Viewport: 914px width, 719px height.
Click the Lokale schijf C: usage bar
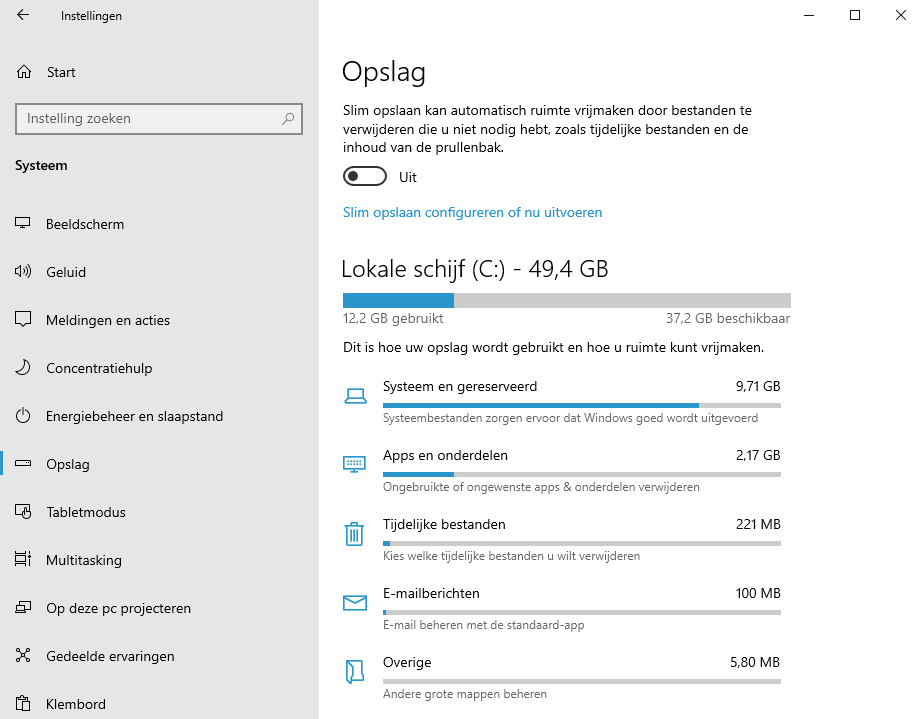(566, 300)
